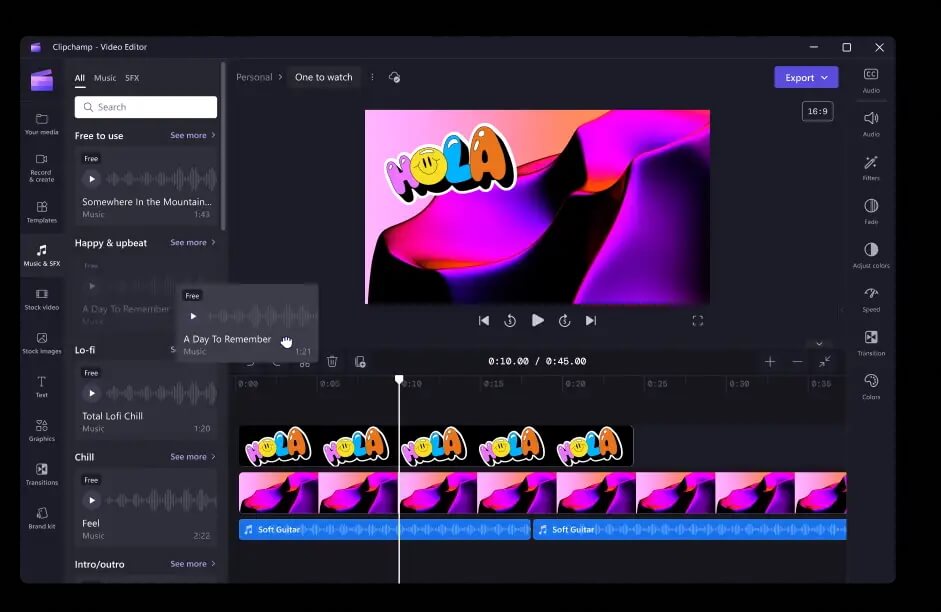Open the 16:9 aspect ratio selector

(x=817, y=111)
